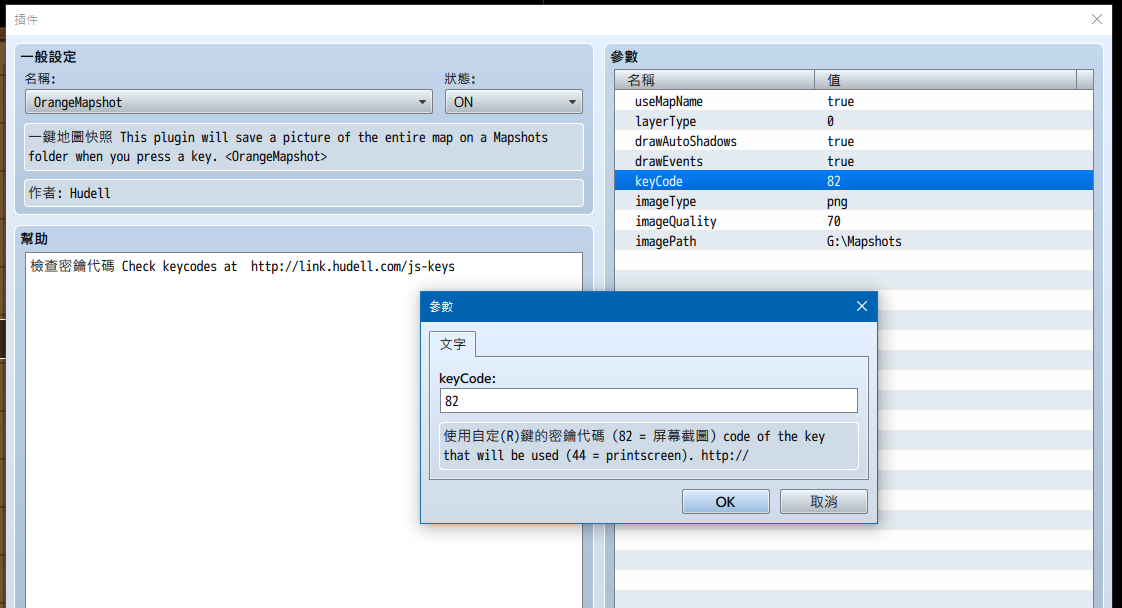Image resolution: width=1122 pixels, height=608 pixels.
Task: Close the 參數 dialog with X
Action: pos(862,306)
